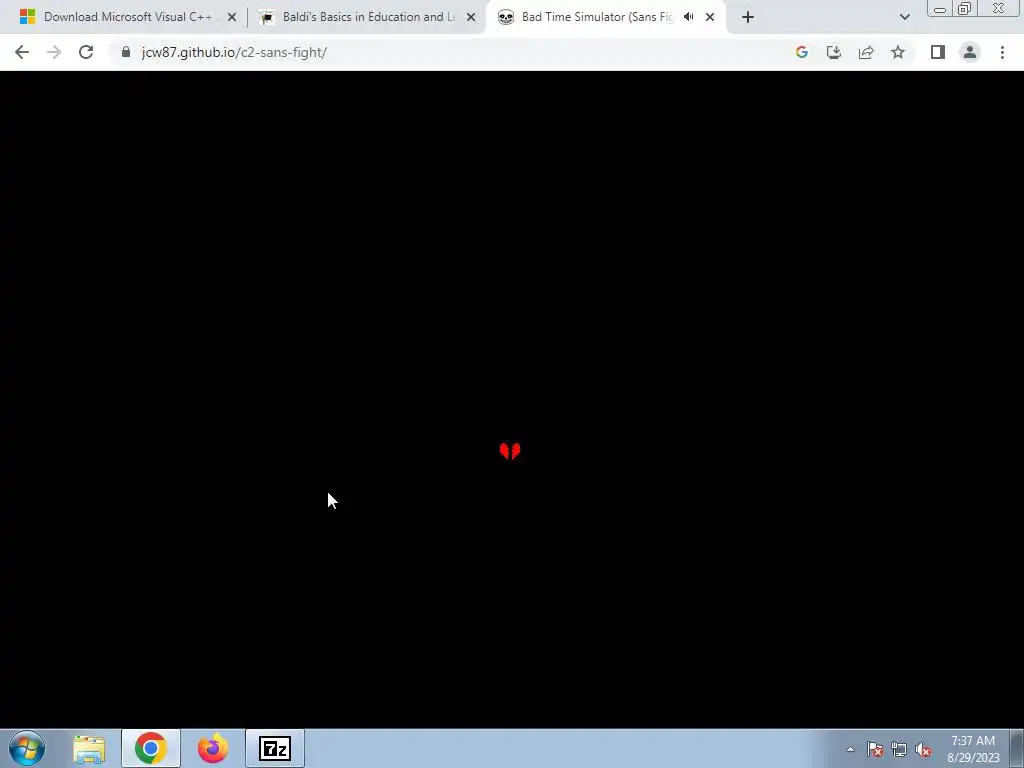Image resolution: width=1024 pixels, height=768 pixels.
Task: Mute the Bad Time Simulator tab audio
Action: click(688, 17)
